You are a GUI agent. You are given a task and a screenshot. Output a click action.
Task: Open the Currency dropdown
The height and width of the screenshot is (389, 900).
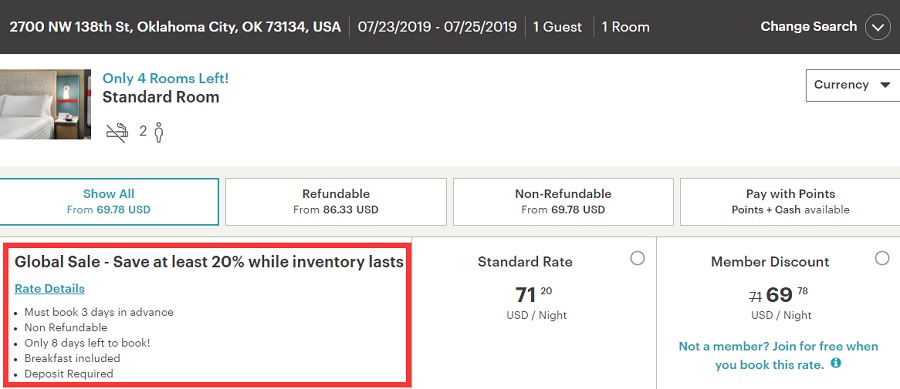853,85
